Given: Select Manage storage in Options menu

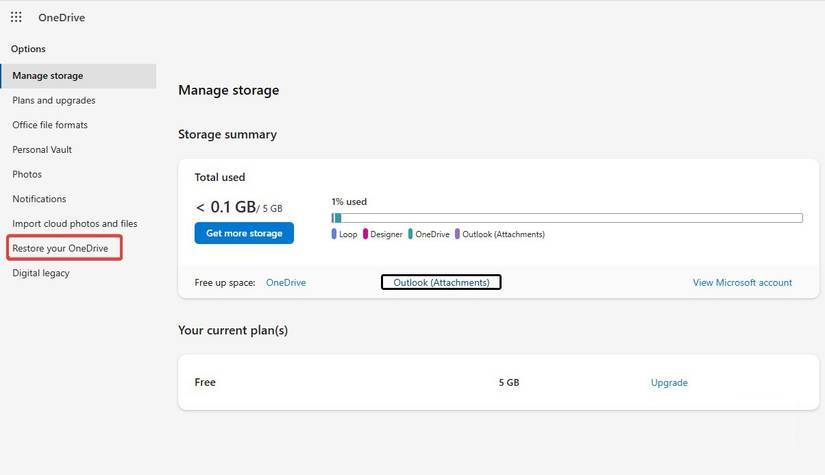Looking at the screenshot, I should tap(78, 76).
